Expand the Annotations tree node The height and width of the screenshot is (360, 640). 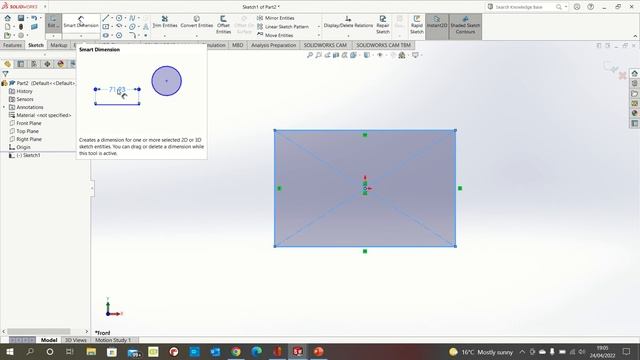4,107
